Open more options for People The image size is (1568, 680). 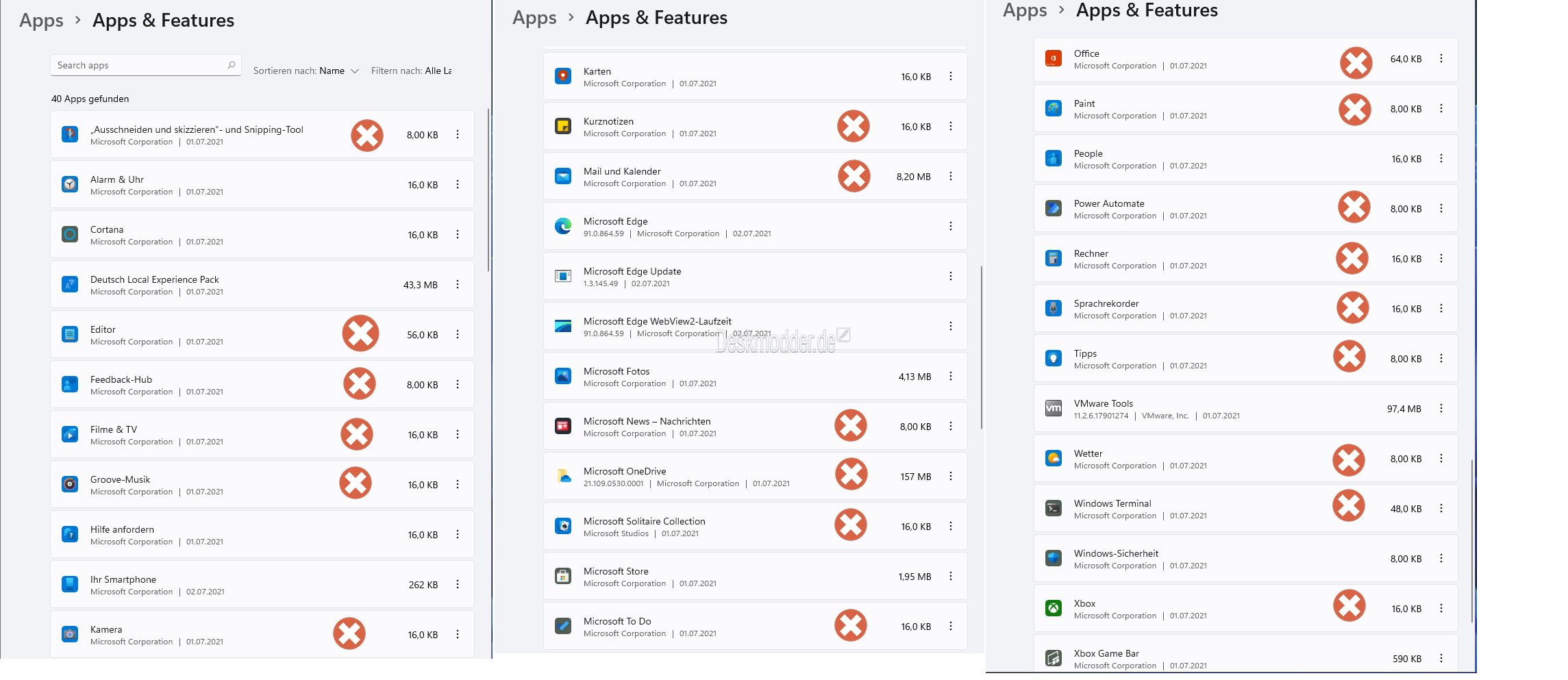click(1441, 158)
